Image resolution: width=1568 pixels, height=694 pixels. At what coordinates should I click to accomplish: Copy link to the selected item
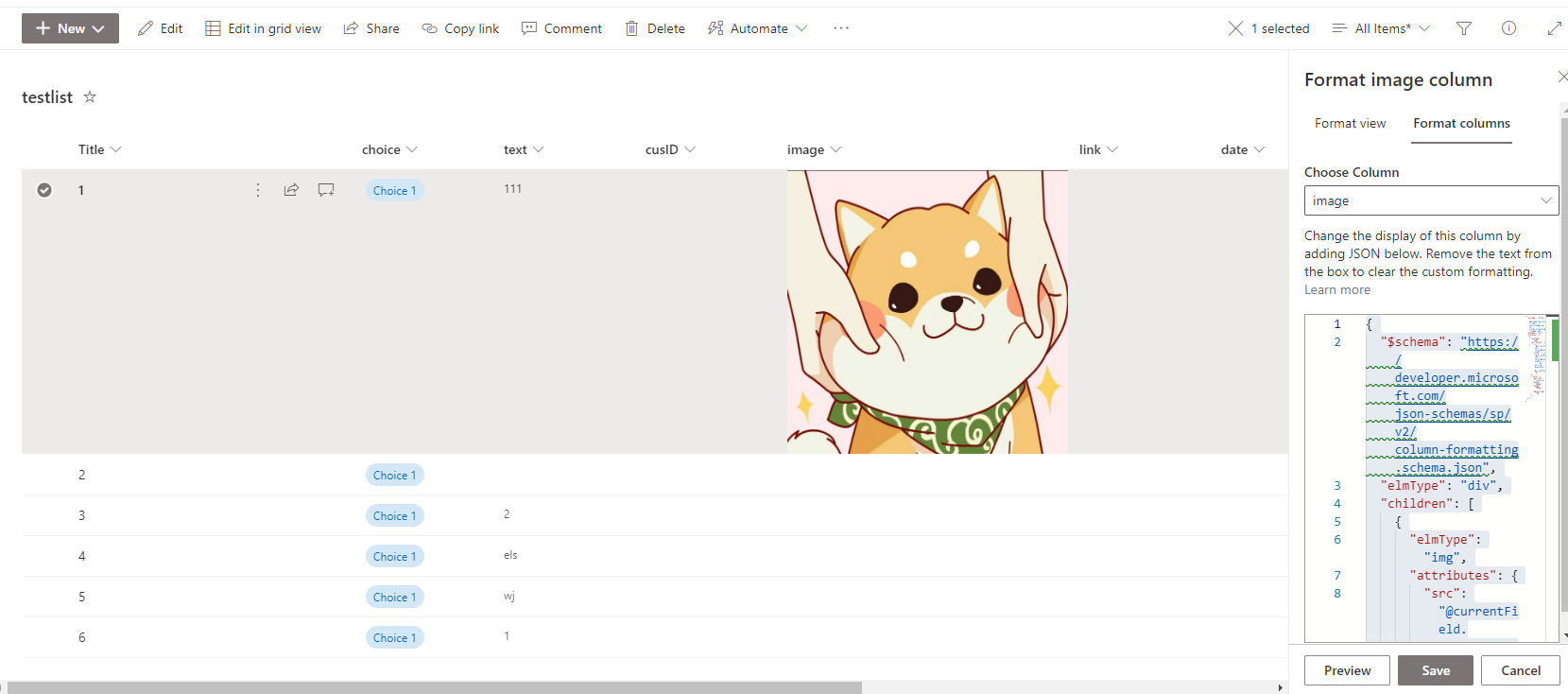(x=460, y=28)
